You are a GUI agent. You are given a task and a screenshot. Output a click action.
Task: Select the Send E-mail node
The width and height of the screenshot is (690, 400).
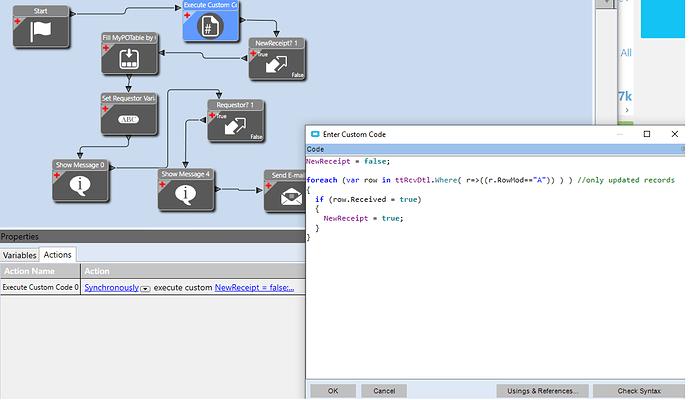tap(285, 191)
